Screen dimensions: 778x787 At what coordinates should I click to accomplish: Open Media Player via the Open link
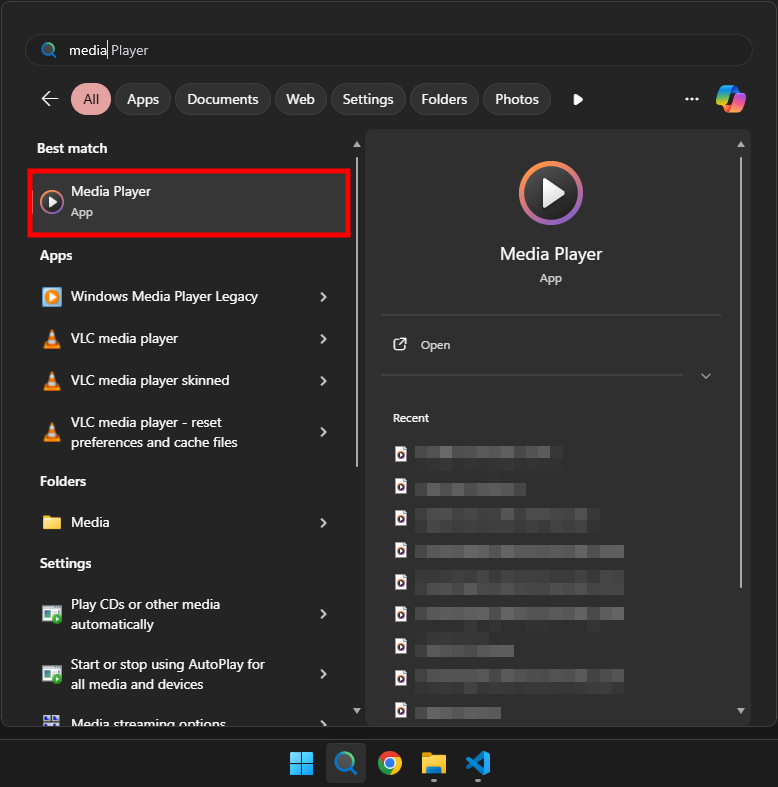point(435,345)
